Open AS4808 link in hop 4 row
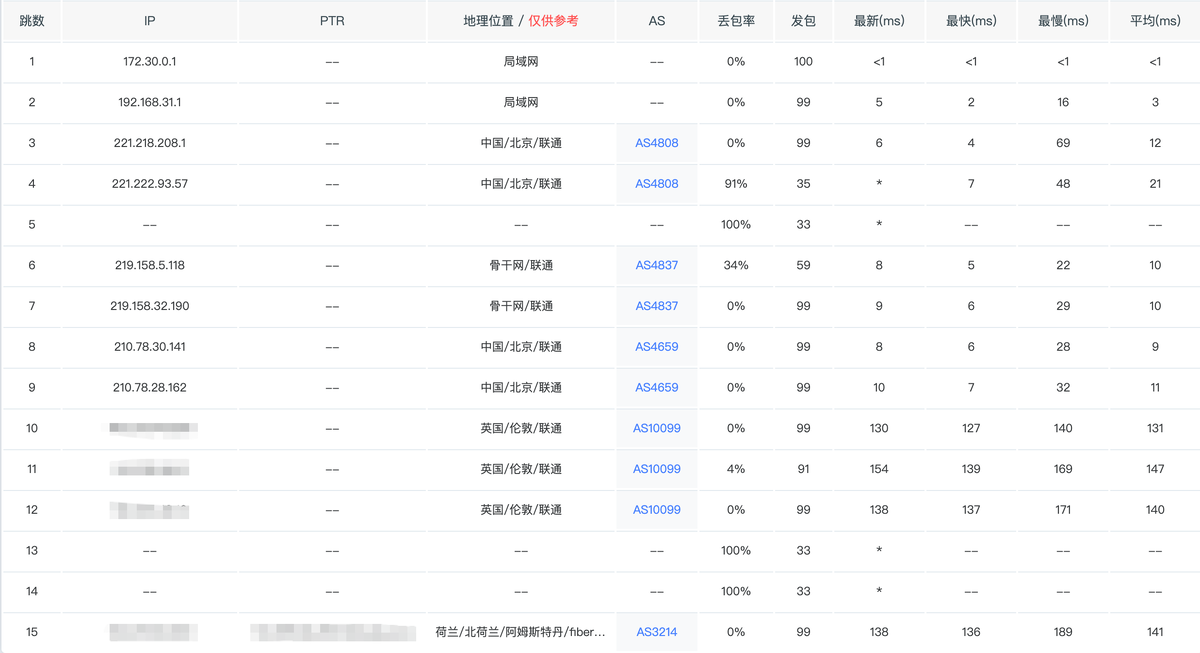The height and width of the screenshot is (653, 1200). pos(657,184)
